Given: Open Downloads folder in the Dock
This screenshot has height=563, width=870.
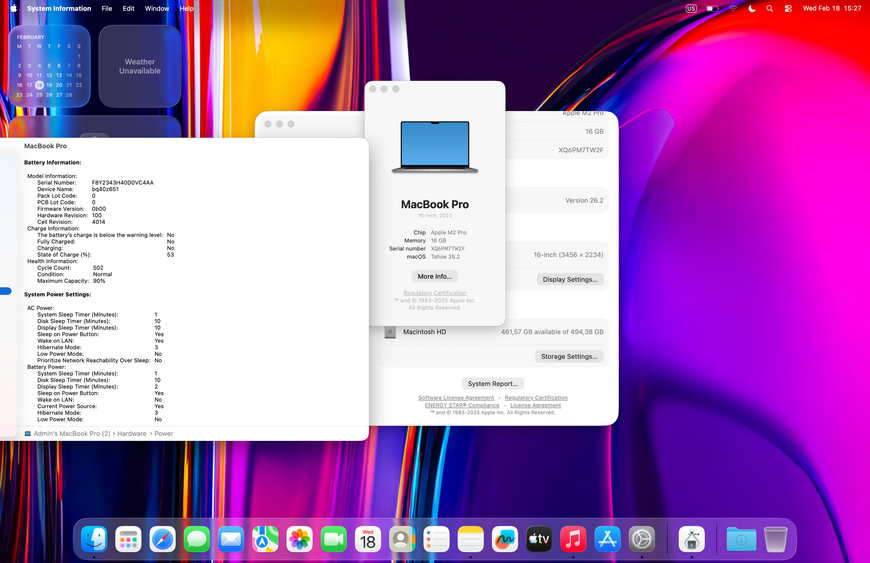Looking at the screenshot, I should point(741,539).
